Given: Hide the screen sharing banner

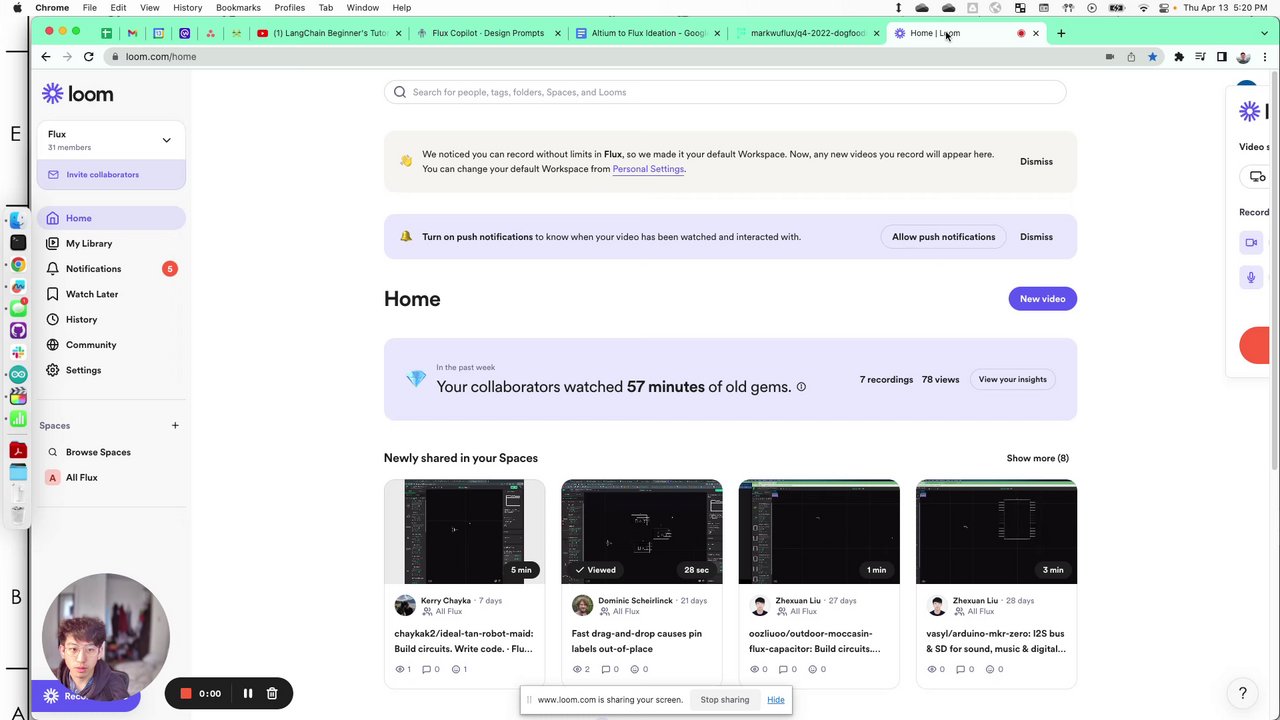Looking at the screenshot, I should [x=775, y=700].
